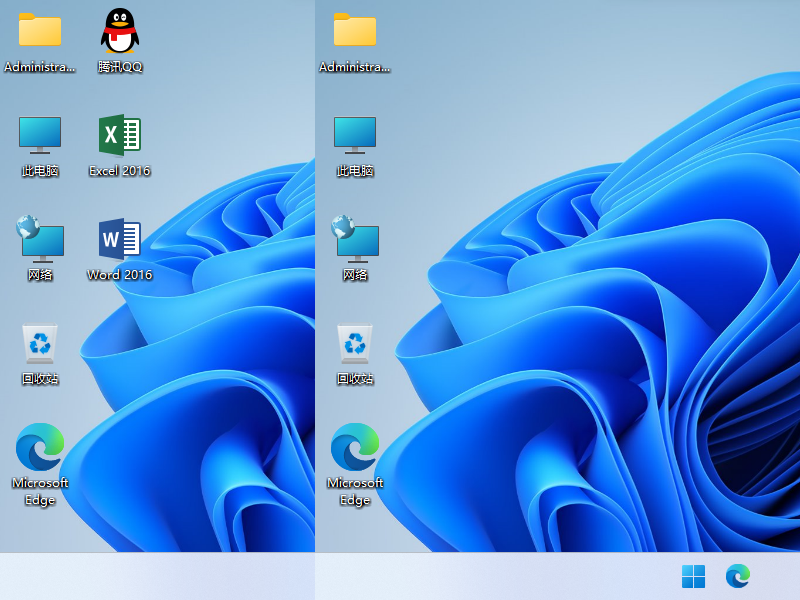This screenshot has height=600, width=800.
Task: Select 回收站 on the right desktop
Action: pyautogui.click(x=355, y=343)
